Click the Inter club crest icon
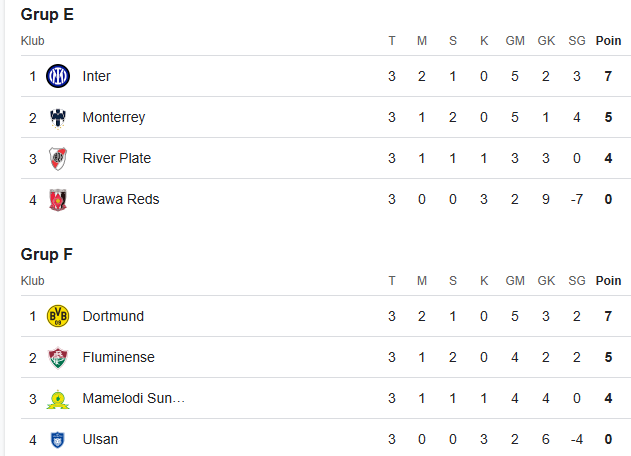 [58, 76]
